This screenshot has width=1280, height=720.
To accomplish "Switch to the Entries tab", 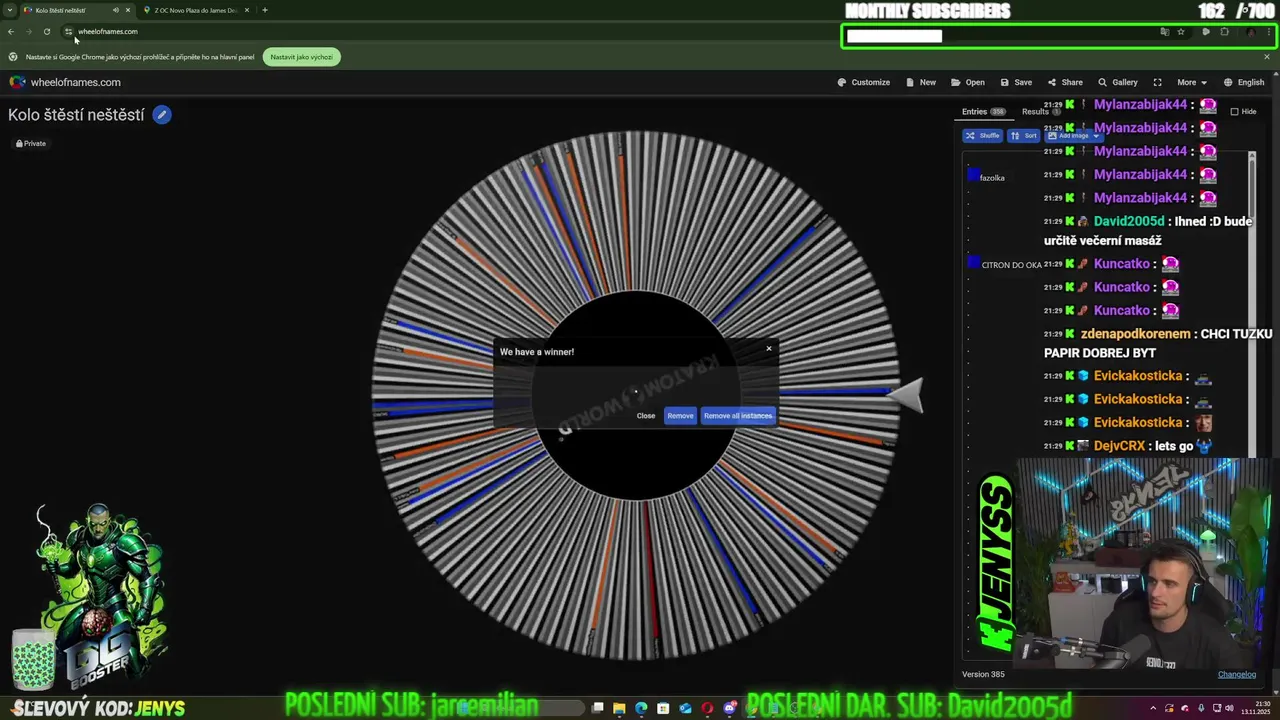I will (983, 111).
